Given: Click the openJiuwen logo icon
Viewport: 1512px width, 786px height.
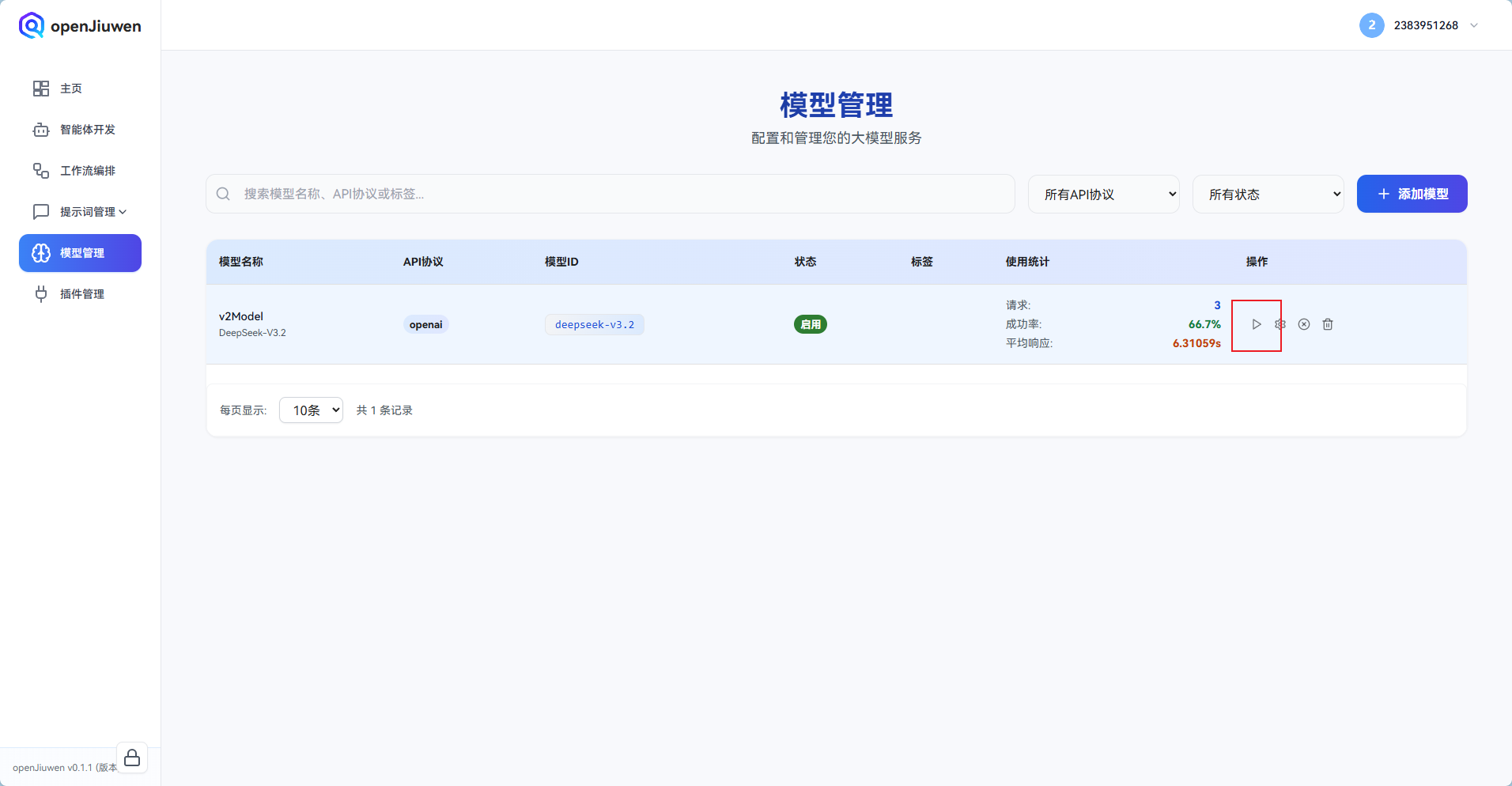Looking at the screenshot, I should (31, 25).
